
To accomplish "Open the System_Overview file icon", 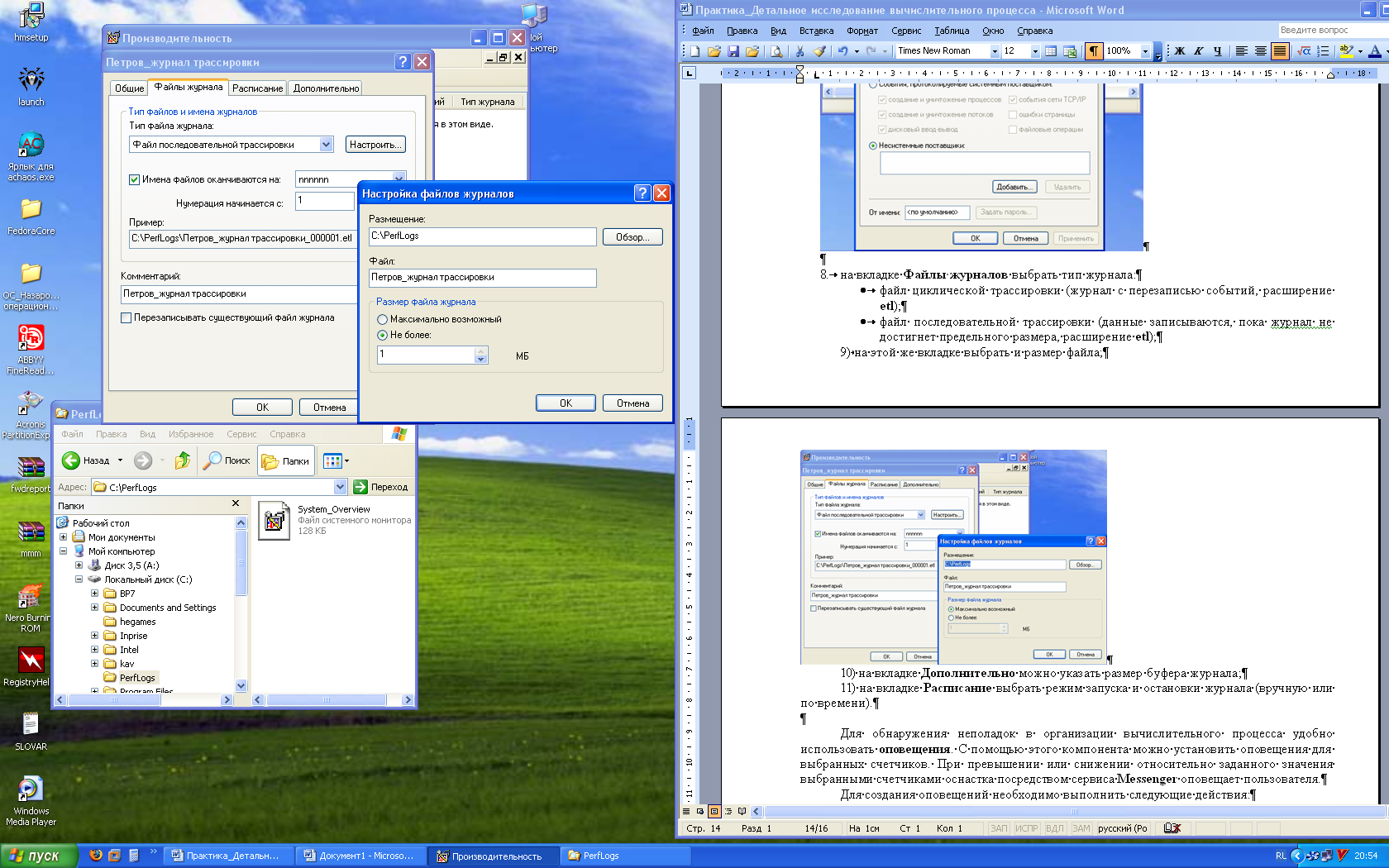I will tap(274, 520).
